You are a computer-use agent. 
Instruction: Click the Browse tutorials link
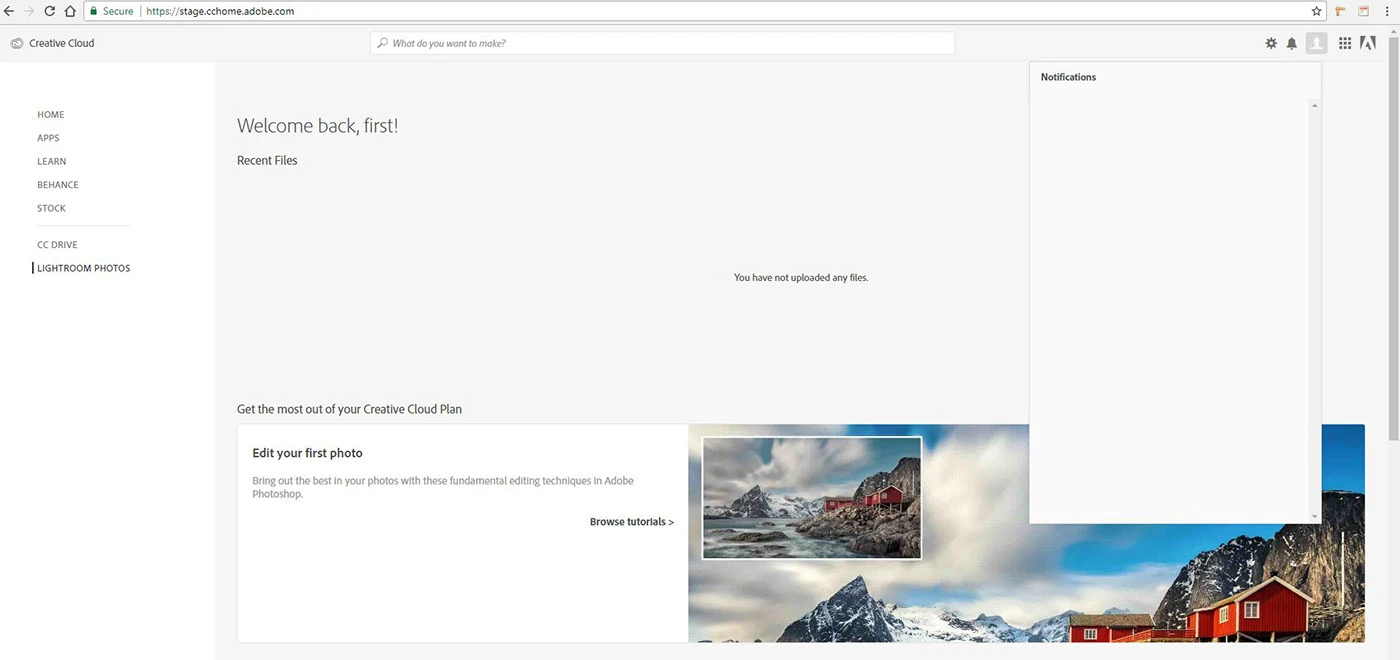coord(631,522)
